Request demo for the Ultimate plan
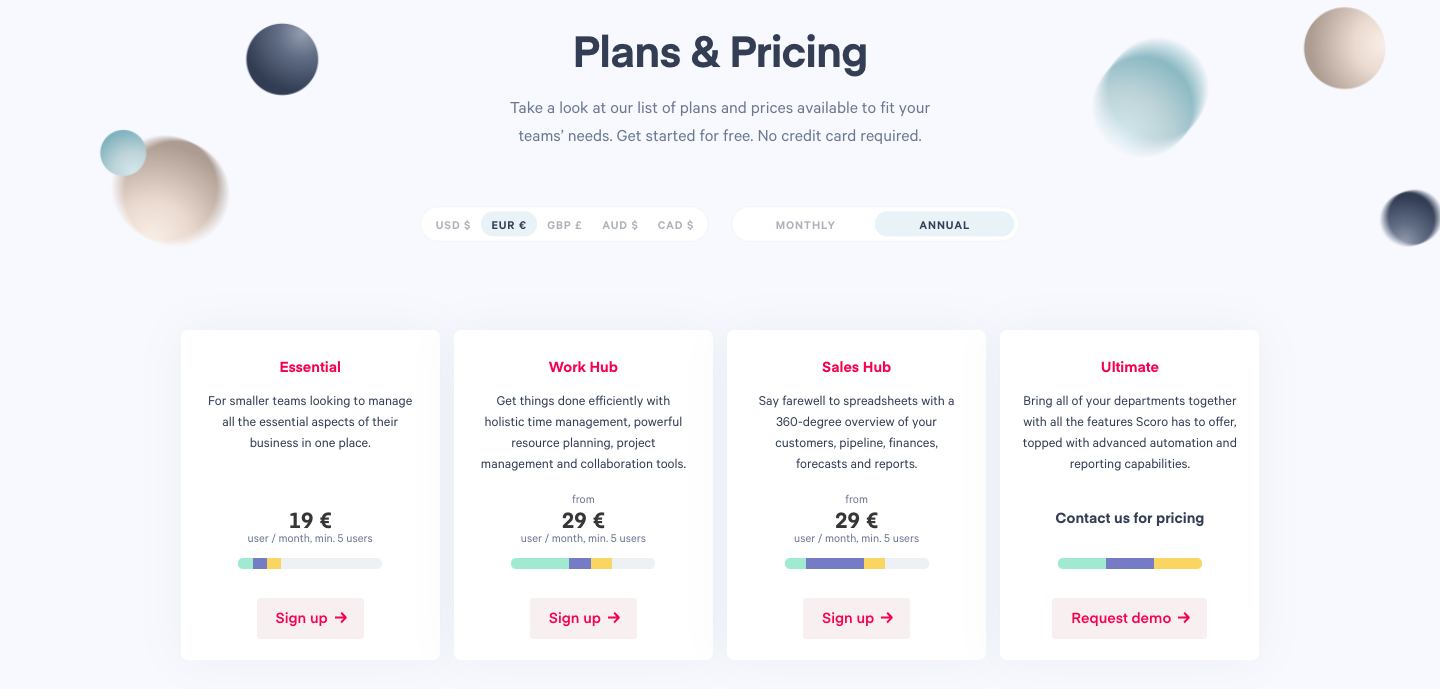 (x=1129, y=618)
